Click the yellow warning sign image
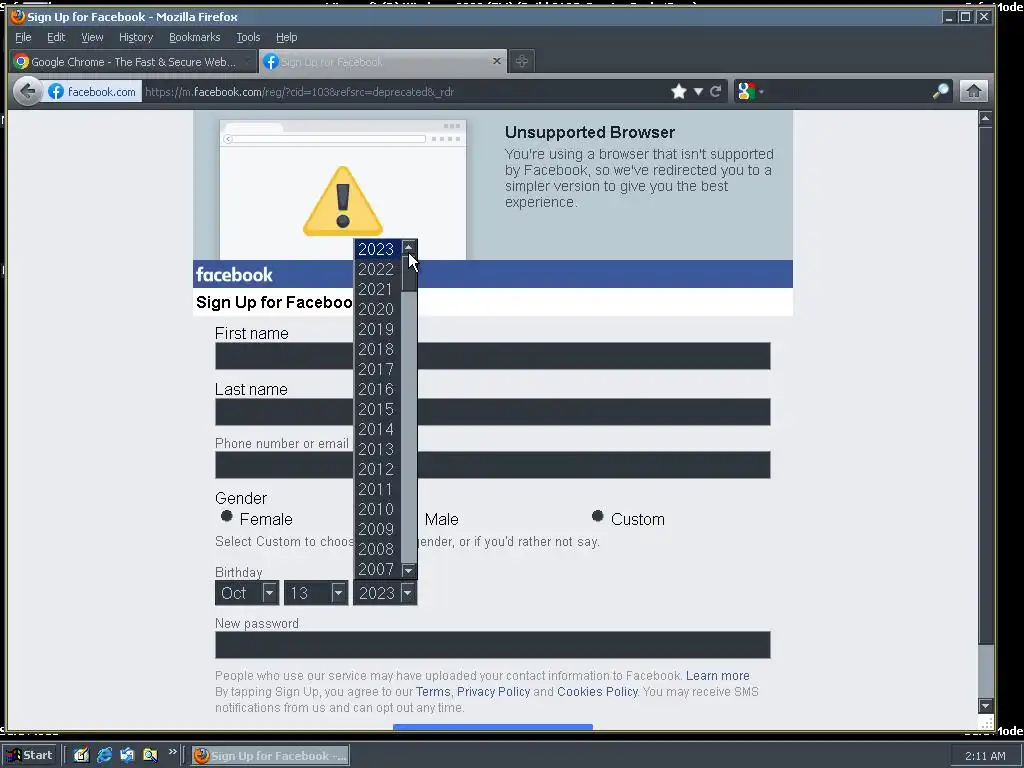Viewport: 1024px width, 768px height. click(x=343, y=201)
